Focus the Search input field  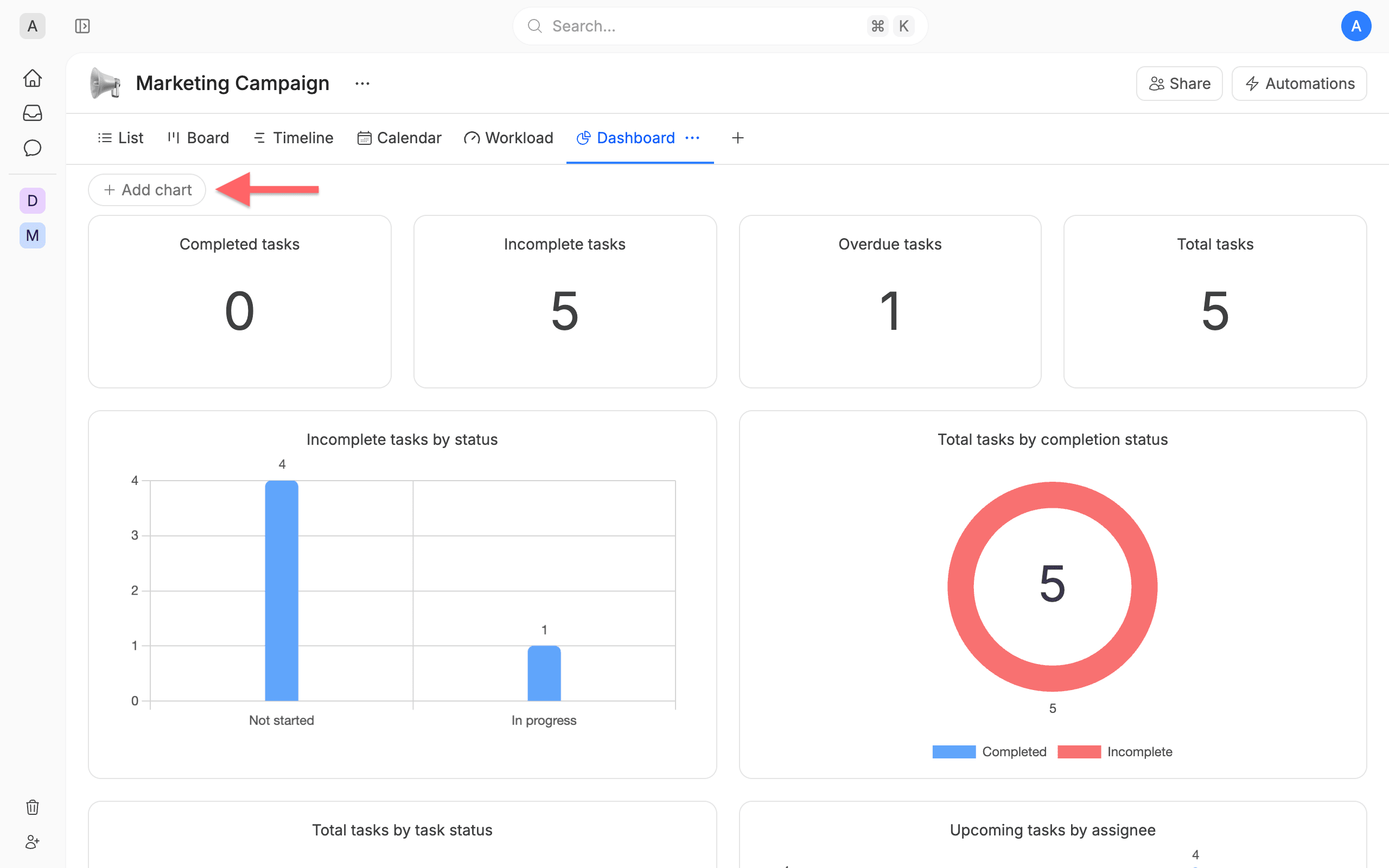tap(720, 26)
